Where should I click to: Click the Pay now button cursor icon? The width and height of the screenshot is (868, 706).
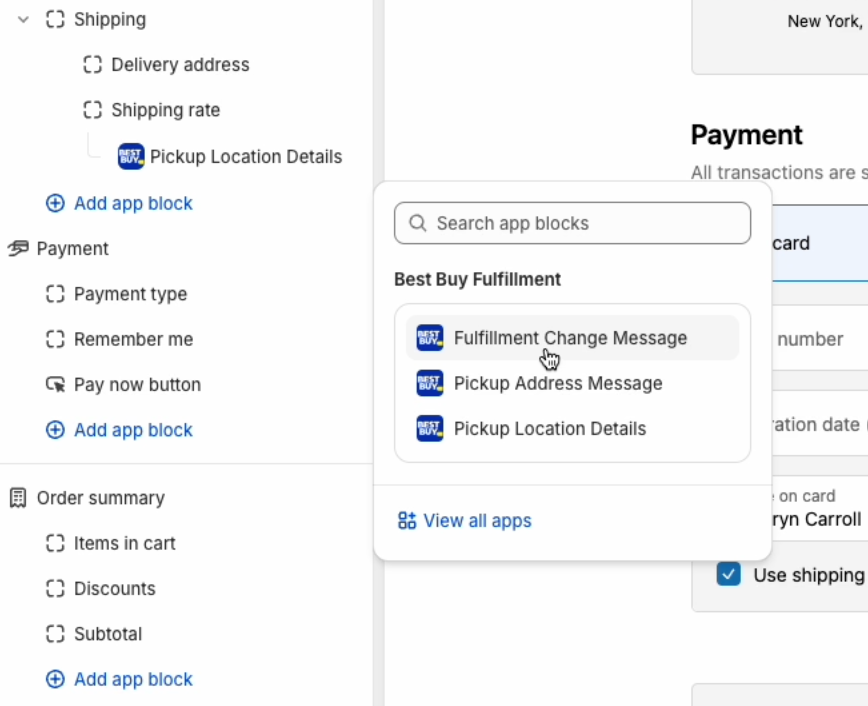click(x=55, y=385)
